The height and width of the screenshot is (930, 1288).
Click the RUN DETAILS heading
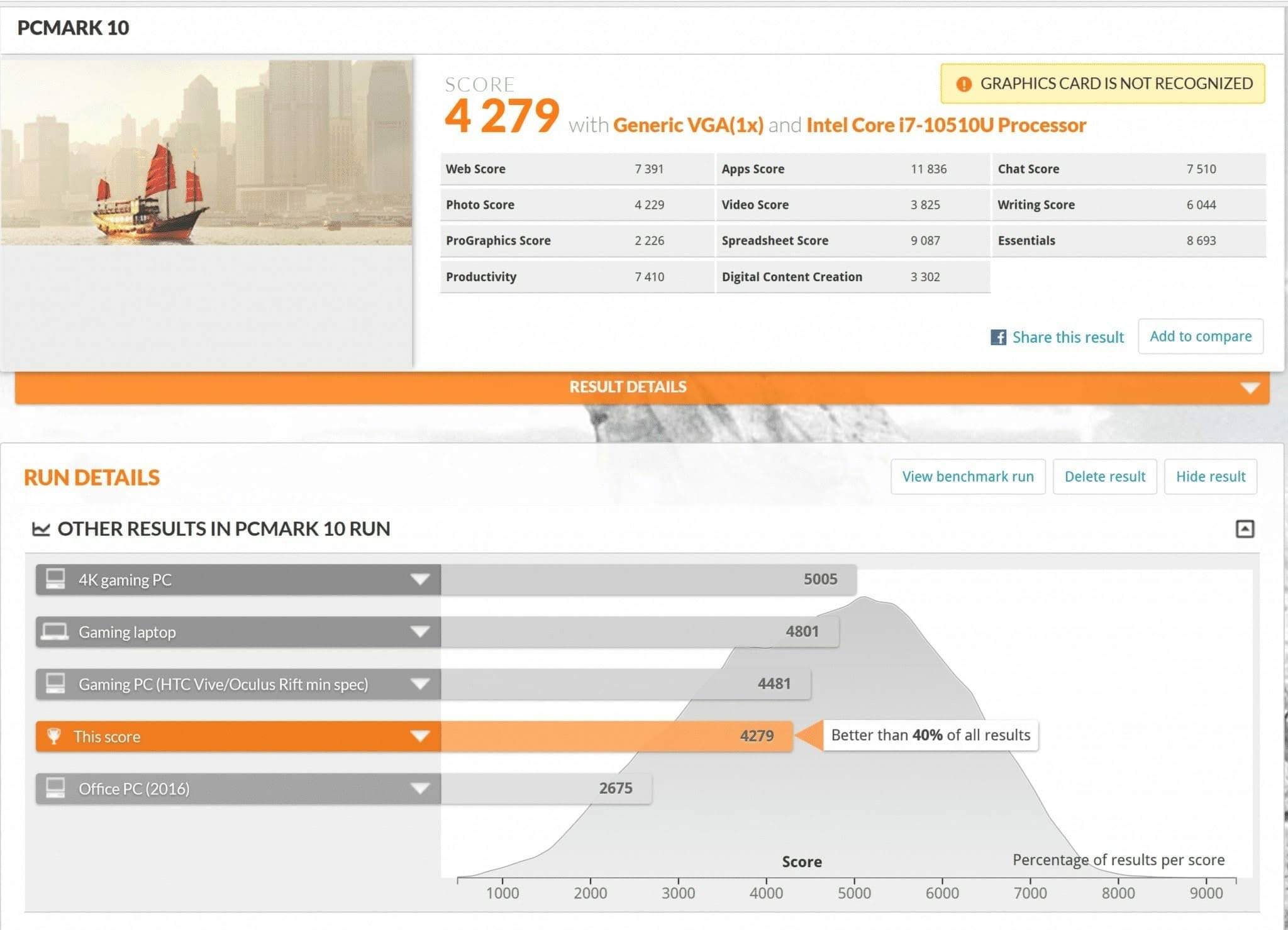pyautogui.click(x=92, y=478)
